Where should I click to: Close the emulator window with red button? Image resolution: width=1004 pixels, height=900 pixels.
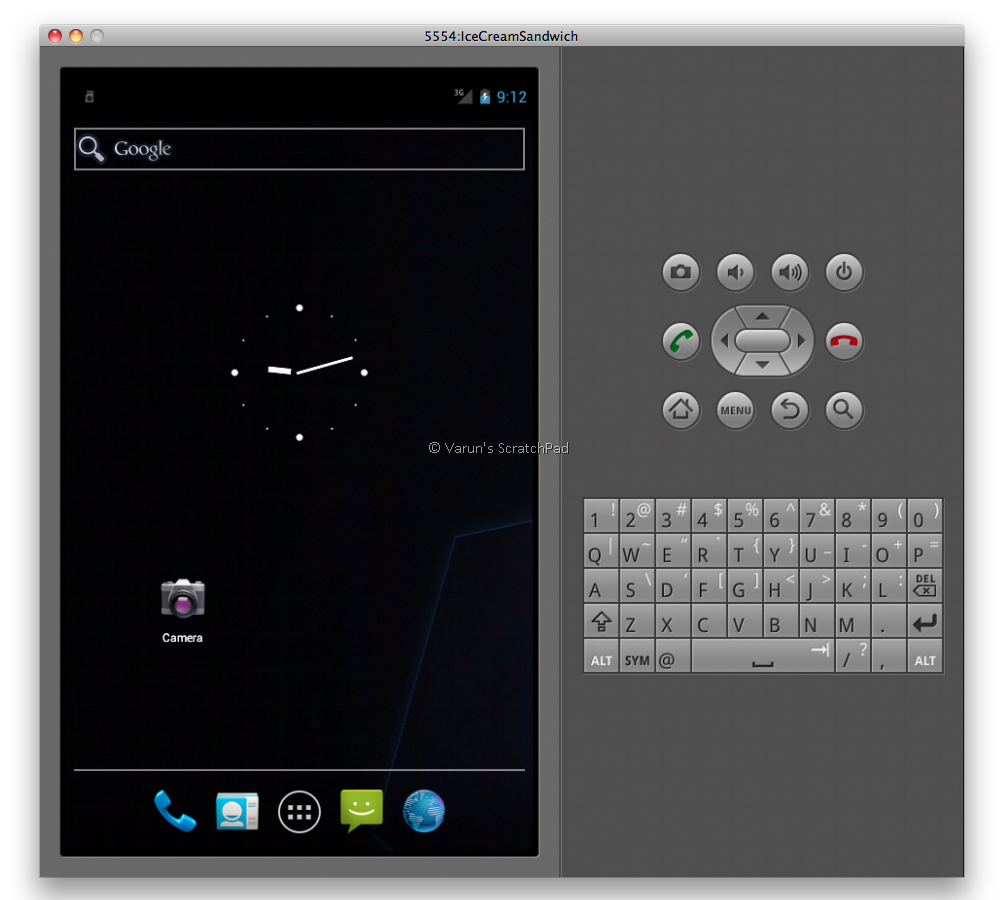click(55, 36)
